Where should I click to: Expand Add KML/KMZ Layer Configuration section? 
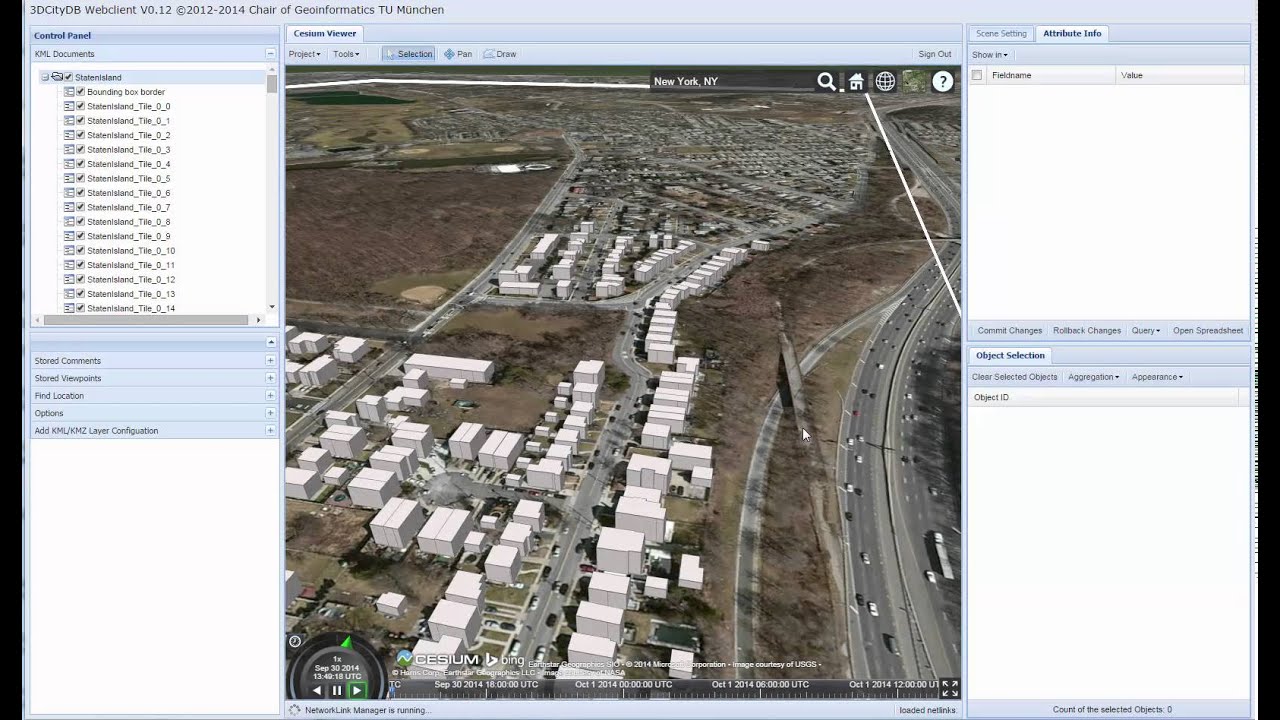pos(270,431)
